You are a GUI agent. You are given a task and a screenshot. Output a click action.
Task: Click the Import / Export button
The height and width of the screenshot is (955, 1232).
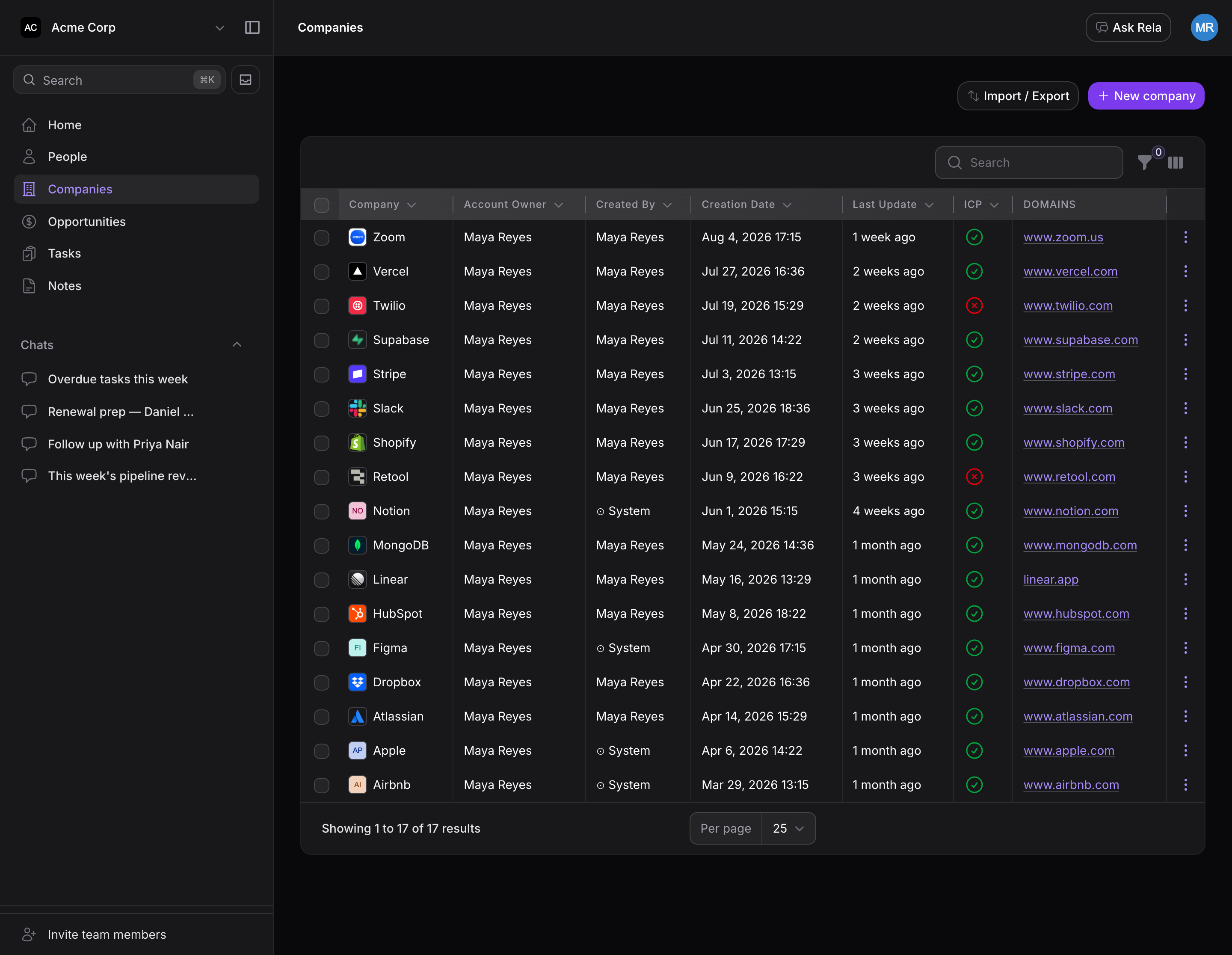pyautogui.click(x=1018, y=96)
